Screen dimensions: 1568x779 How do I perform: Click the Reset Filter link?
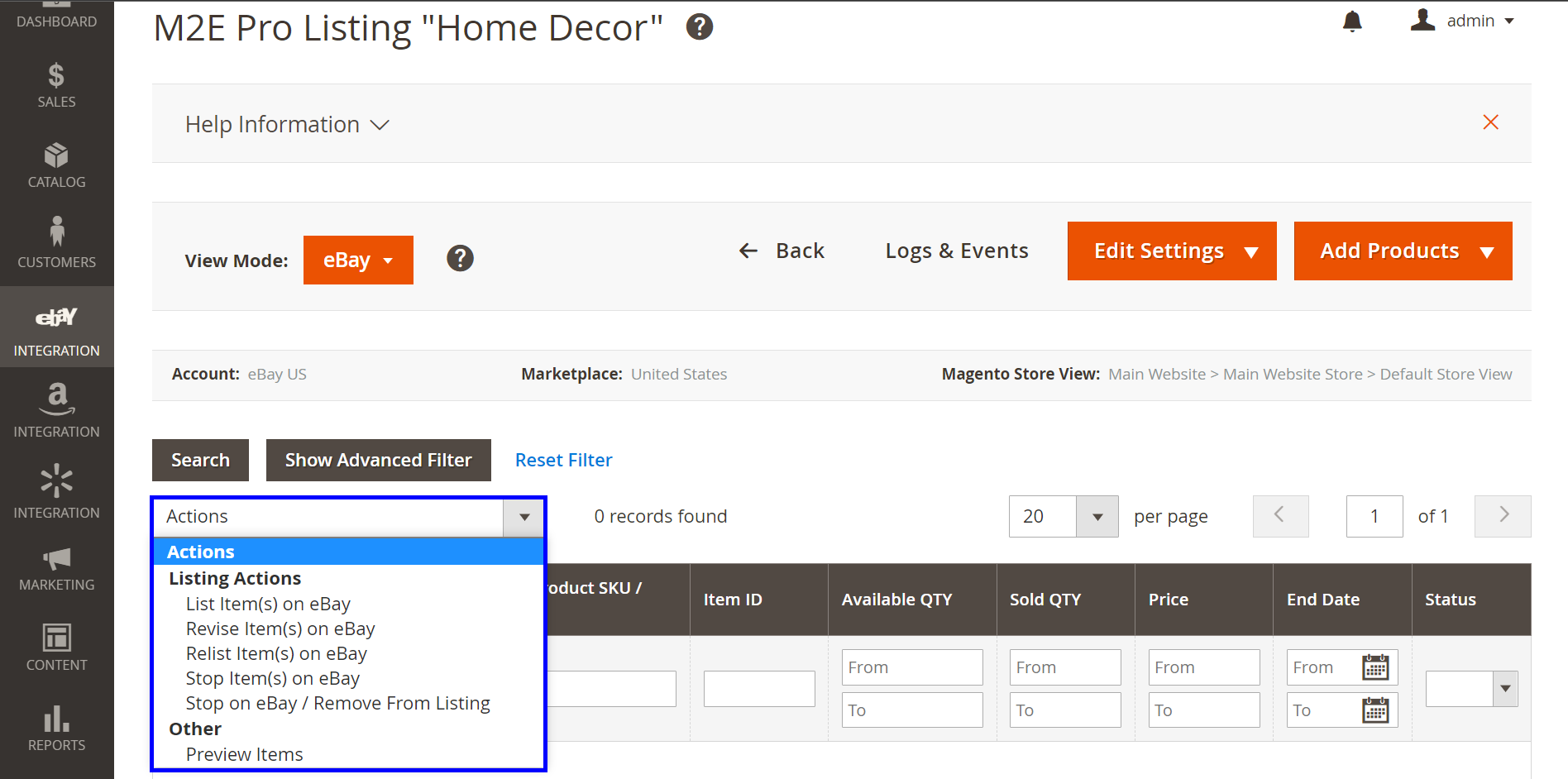coord(563,461)
